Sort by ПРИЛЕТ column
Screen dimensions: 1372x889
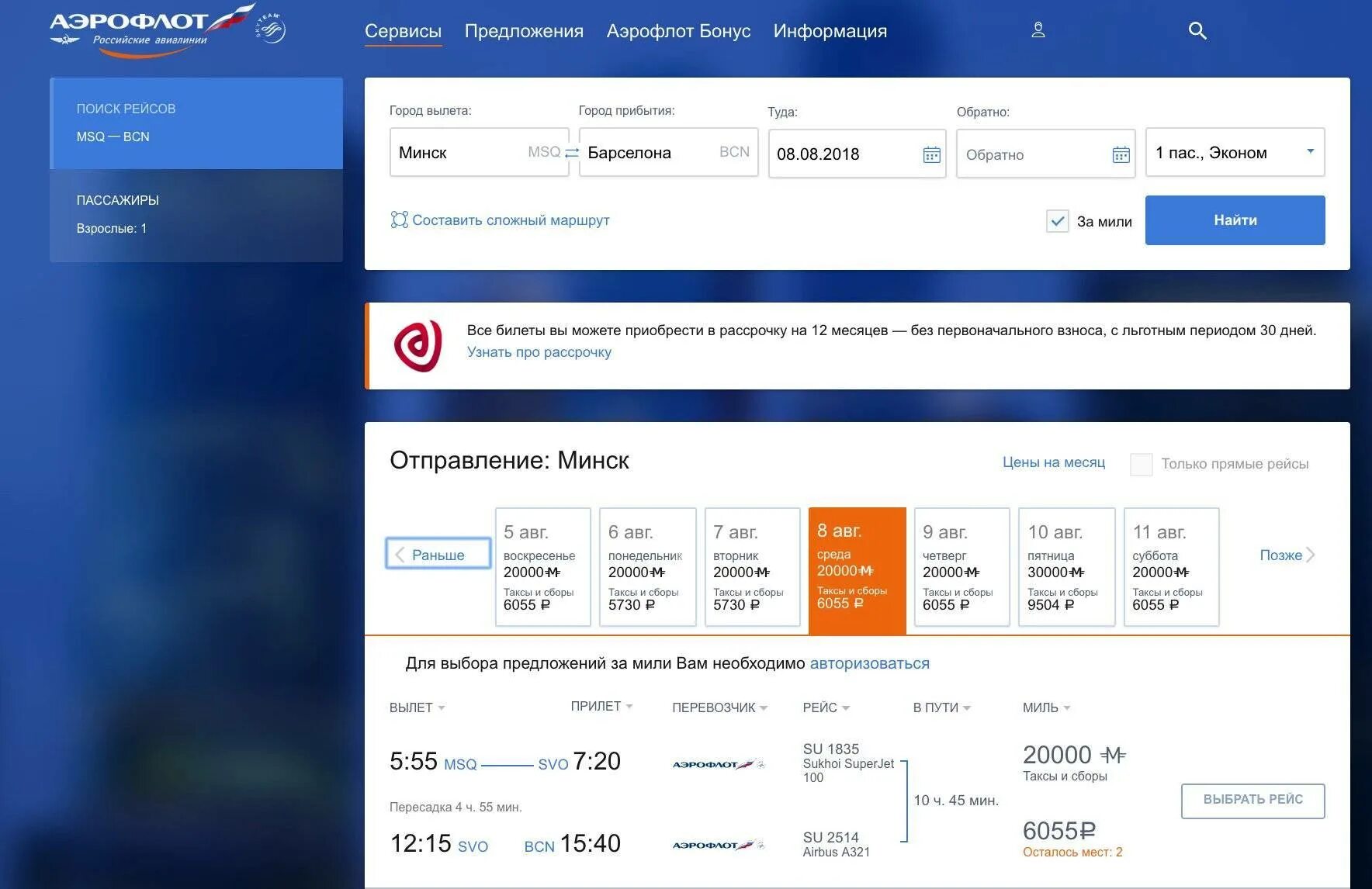point(602,706)
